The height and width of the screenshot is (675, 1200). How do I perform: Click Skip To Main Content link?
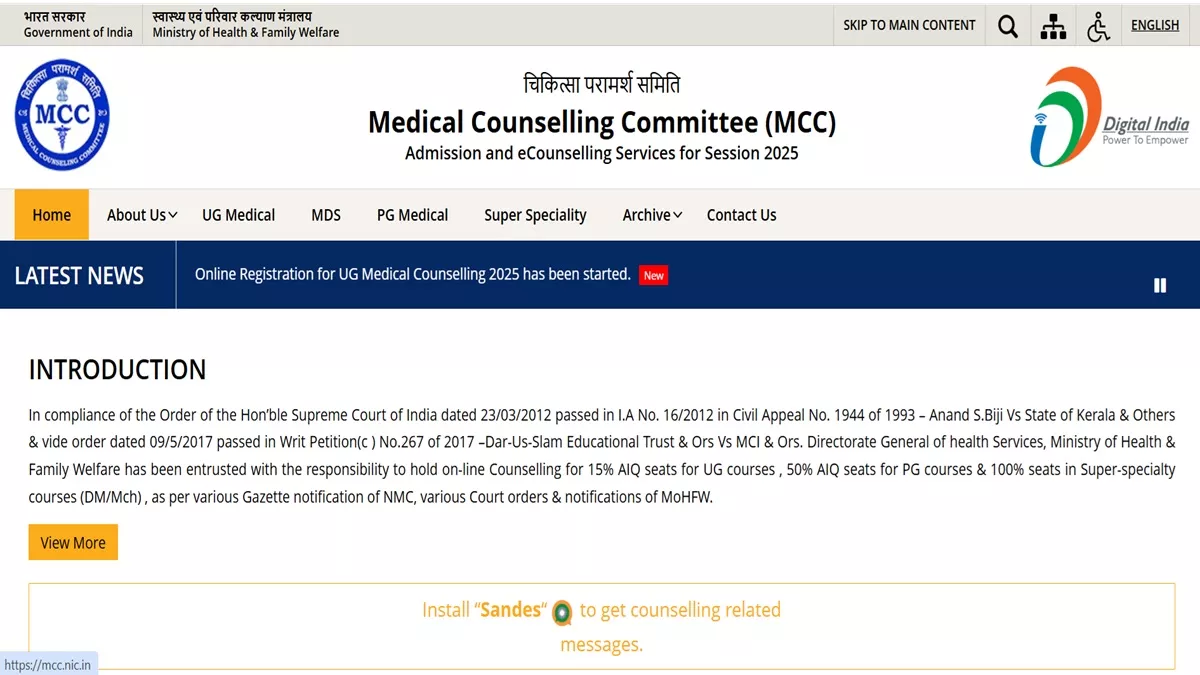tap(909, 25)
